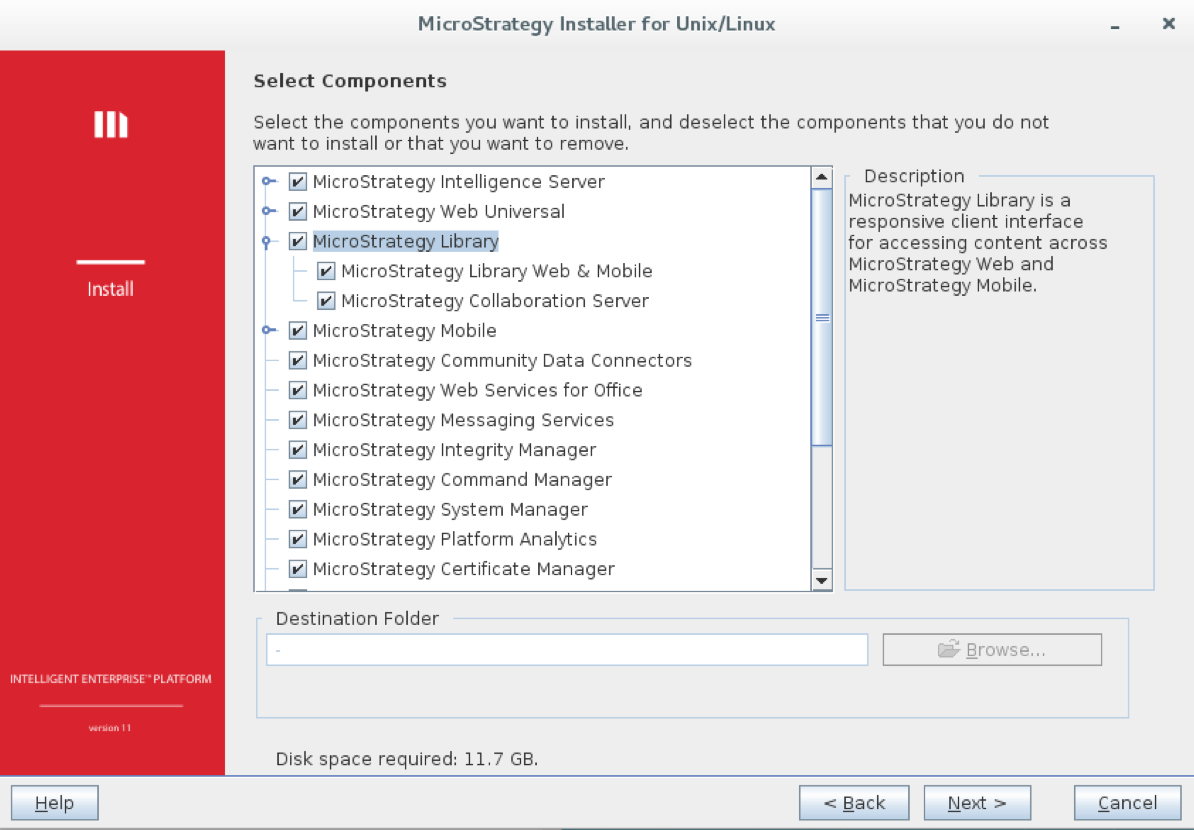Expand the MicroStrategy Web Universal node
This screenshot has width=1194, height=830.
pyautogui.click(x=267, y=212)
